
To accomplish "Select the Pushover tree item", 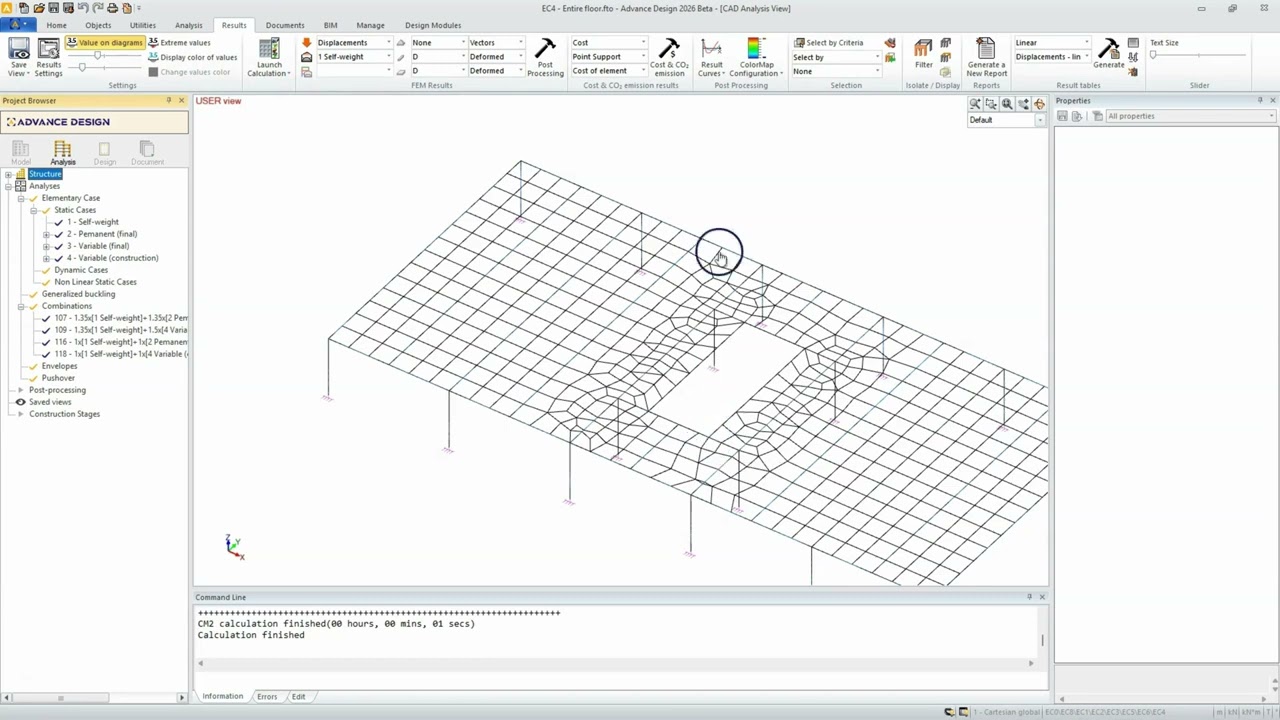I will (58, 378).
